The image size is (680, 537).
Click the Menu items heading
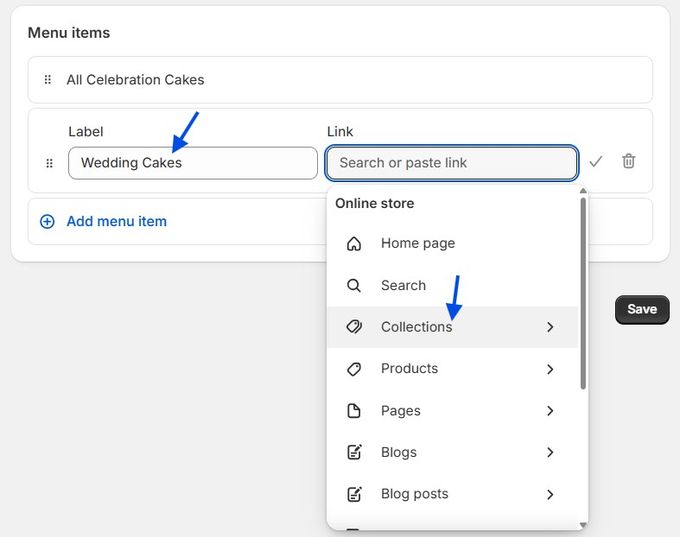pos(69,33)
